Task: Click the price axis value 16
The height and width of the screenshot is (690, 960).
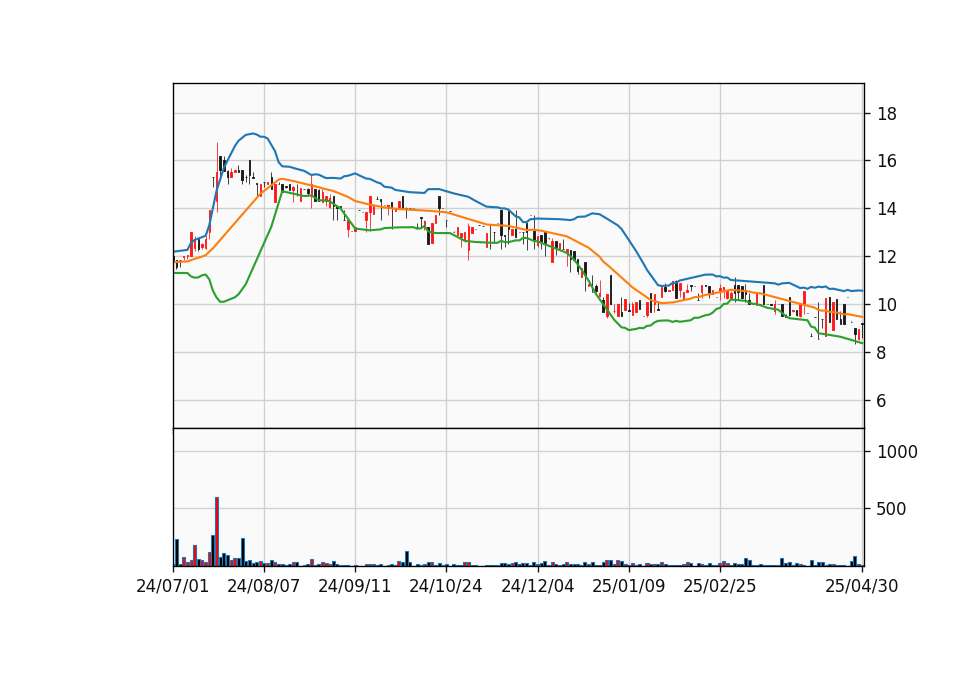Action: tap(887, 161)
